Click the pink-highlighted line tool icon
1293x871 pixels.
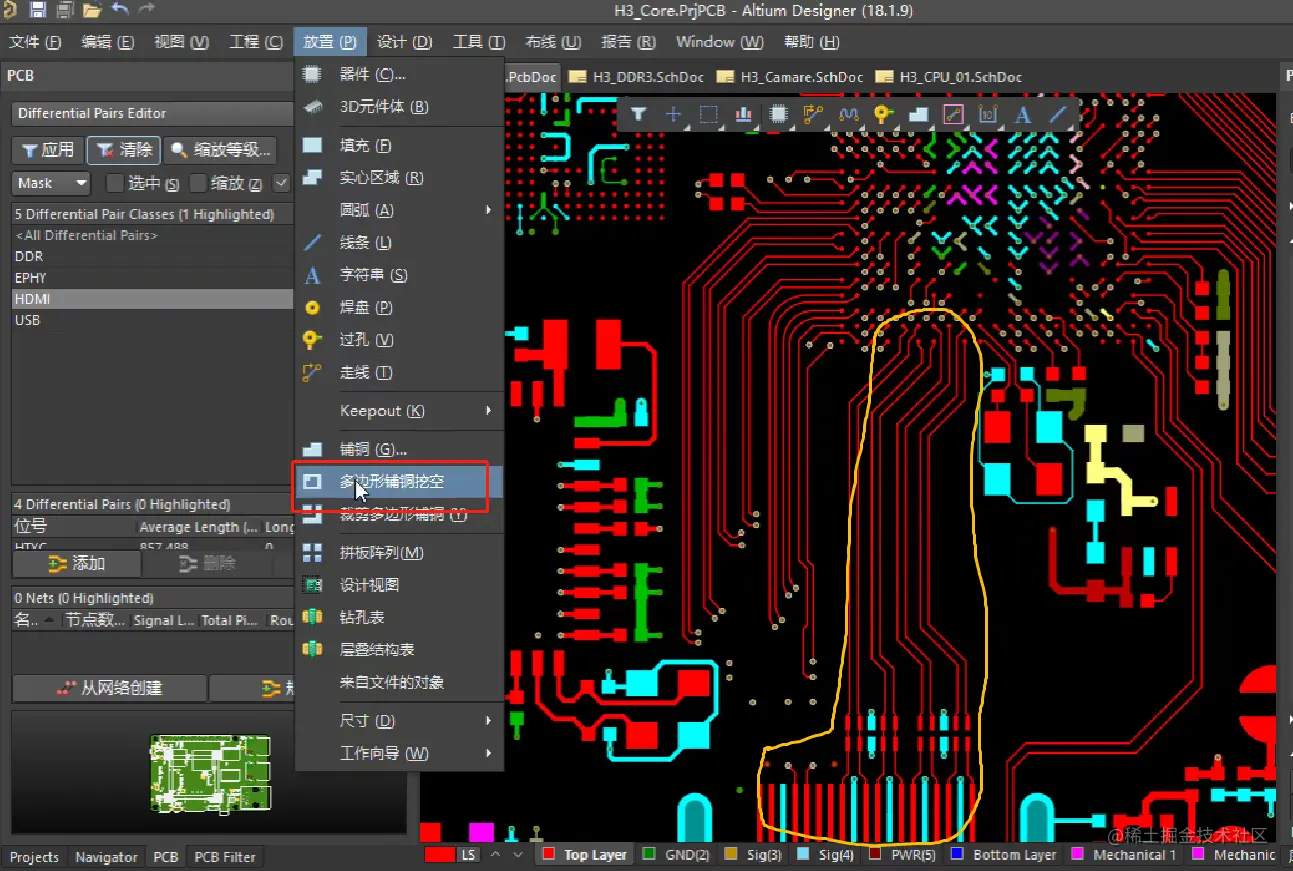point(953,114)
